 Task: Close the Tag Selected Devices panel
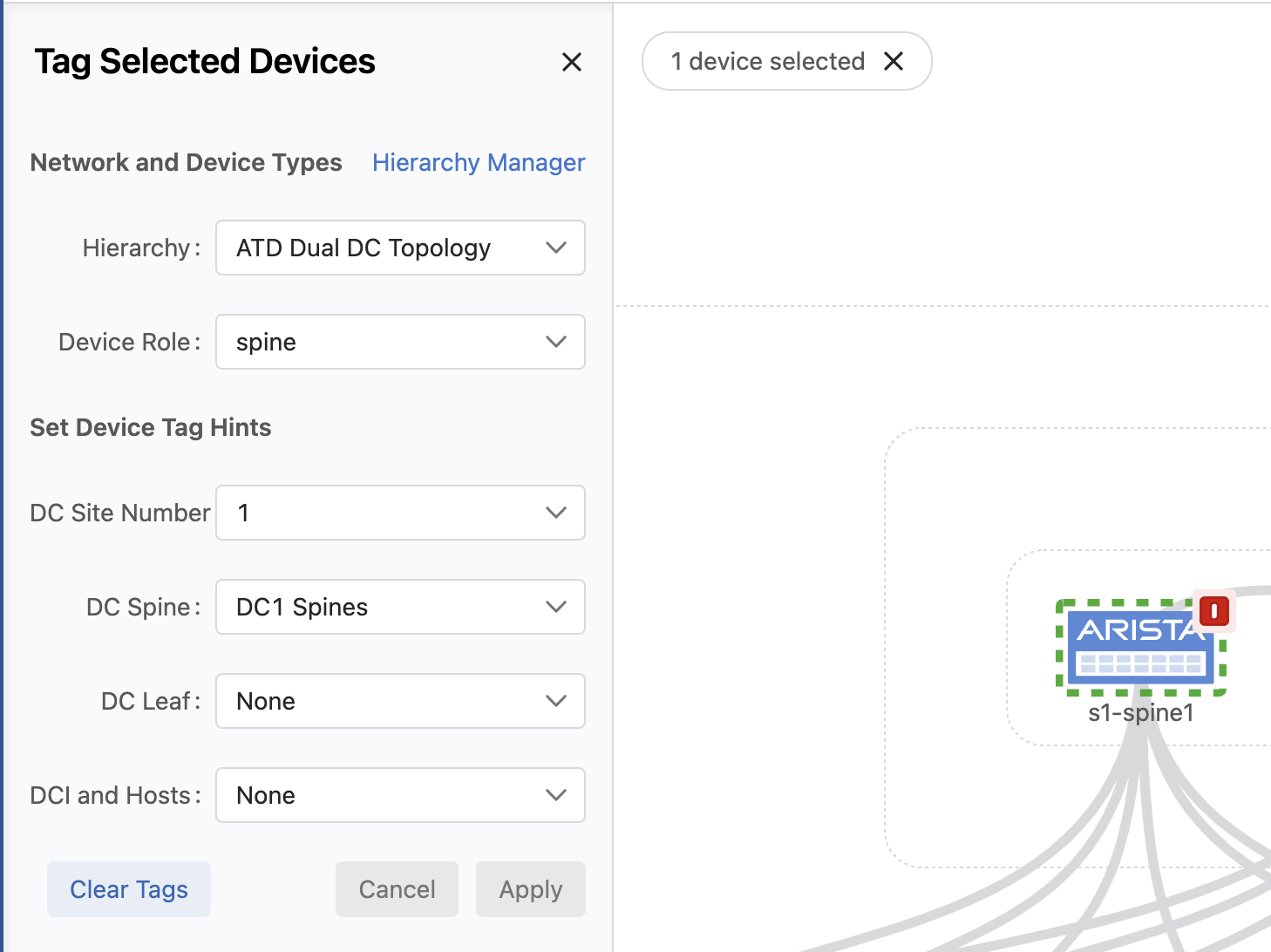pos(572,62)
